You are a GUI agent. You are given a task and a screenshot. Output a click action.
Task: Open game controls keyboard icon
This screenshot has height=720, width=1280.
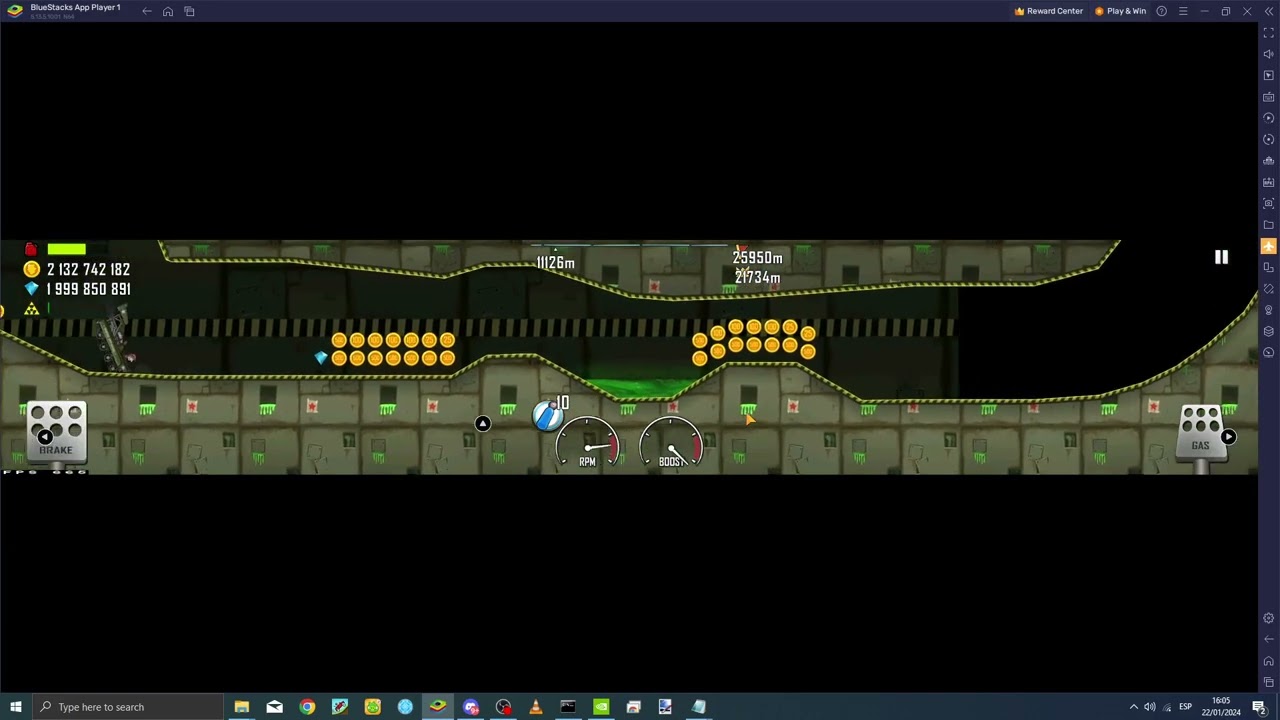coord(1269,97)
